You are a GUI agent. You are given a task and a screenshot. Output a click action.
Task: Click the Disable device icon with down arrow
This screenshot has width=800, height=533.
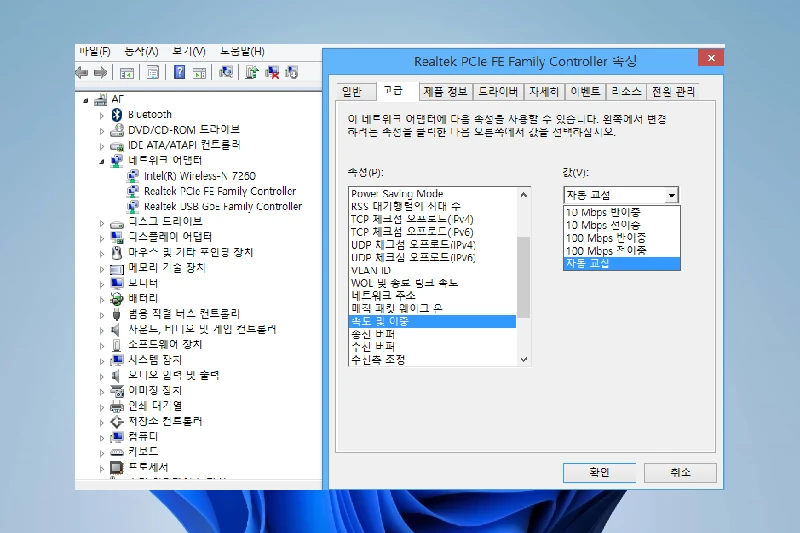click(291, 72)
